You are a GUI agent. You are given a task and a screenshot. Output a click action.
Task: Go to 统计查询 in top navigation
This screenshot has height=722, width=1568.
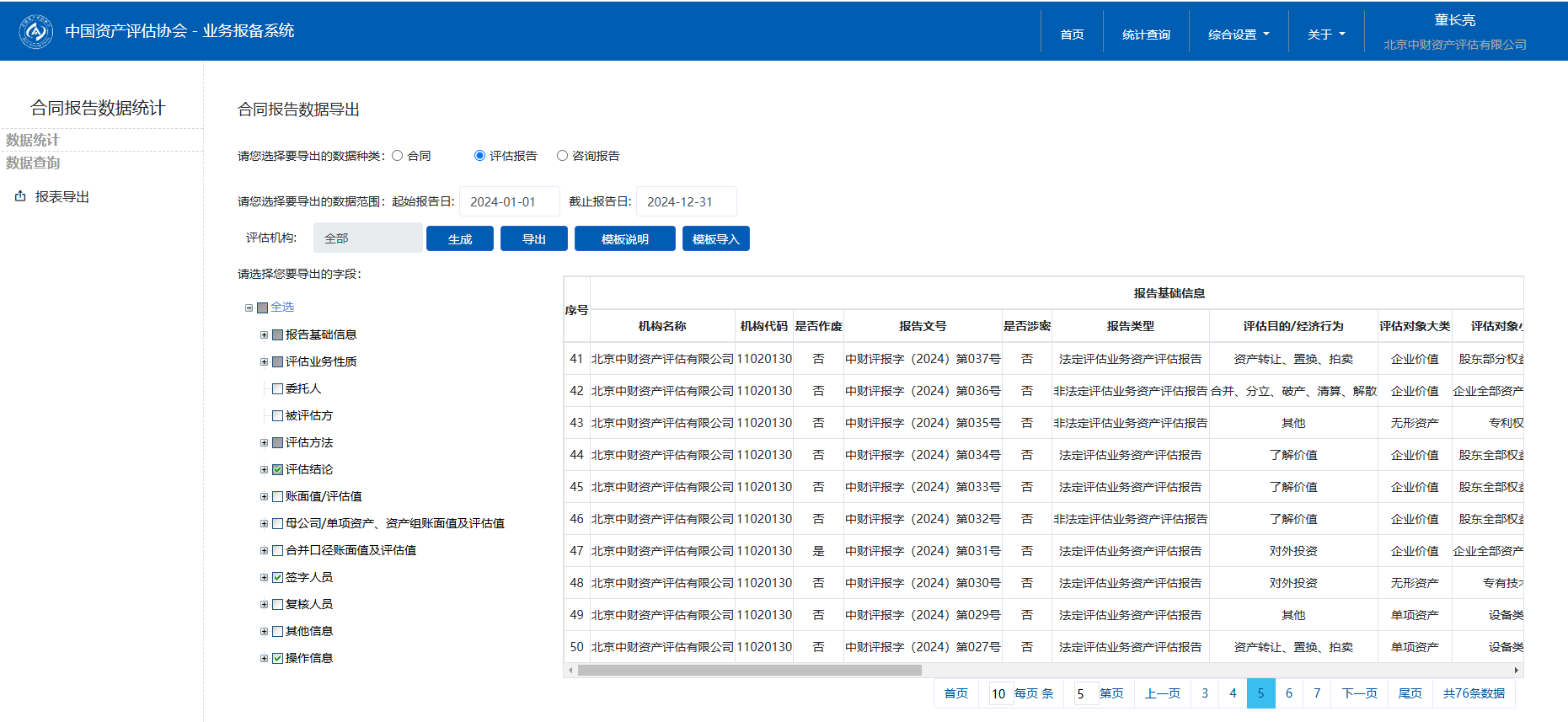tap(1146, 35)
